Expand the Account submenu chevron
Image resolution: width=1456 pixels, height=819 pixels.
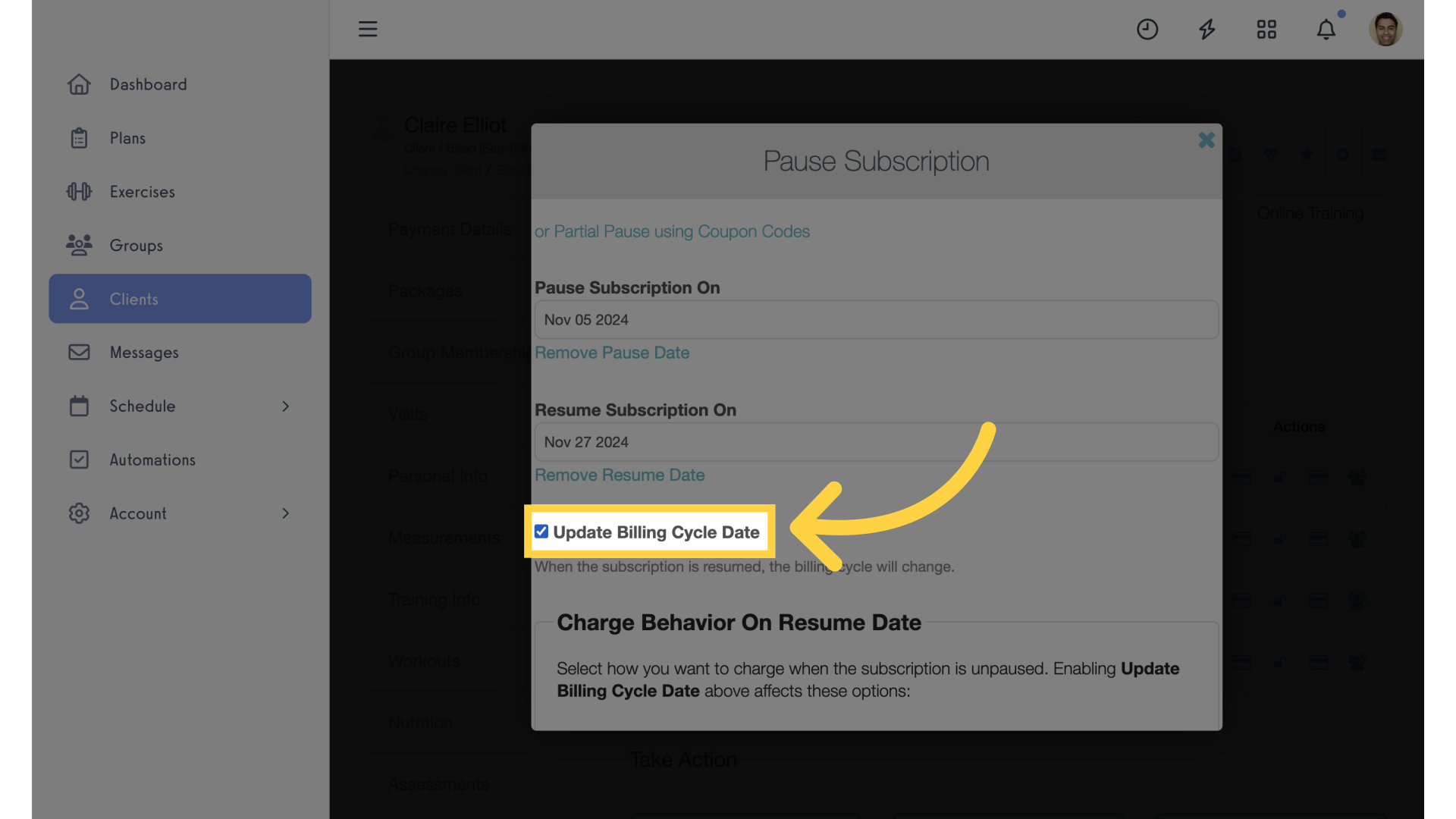tap(286, 513)
